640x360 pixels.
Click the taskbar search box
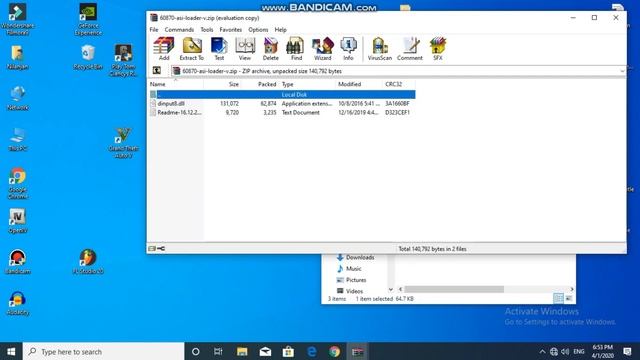(104, 351)
